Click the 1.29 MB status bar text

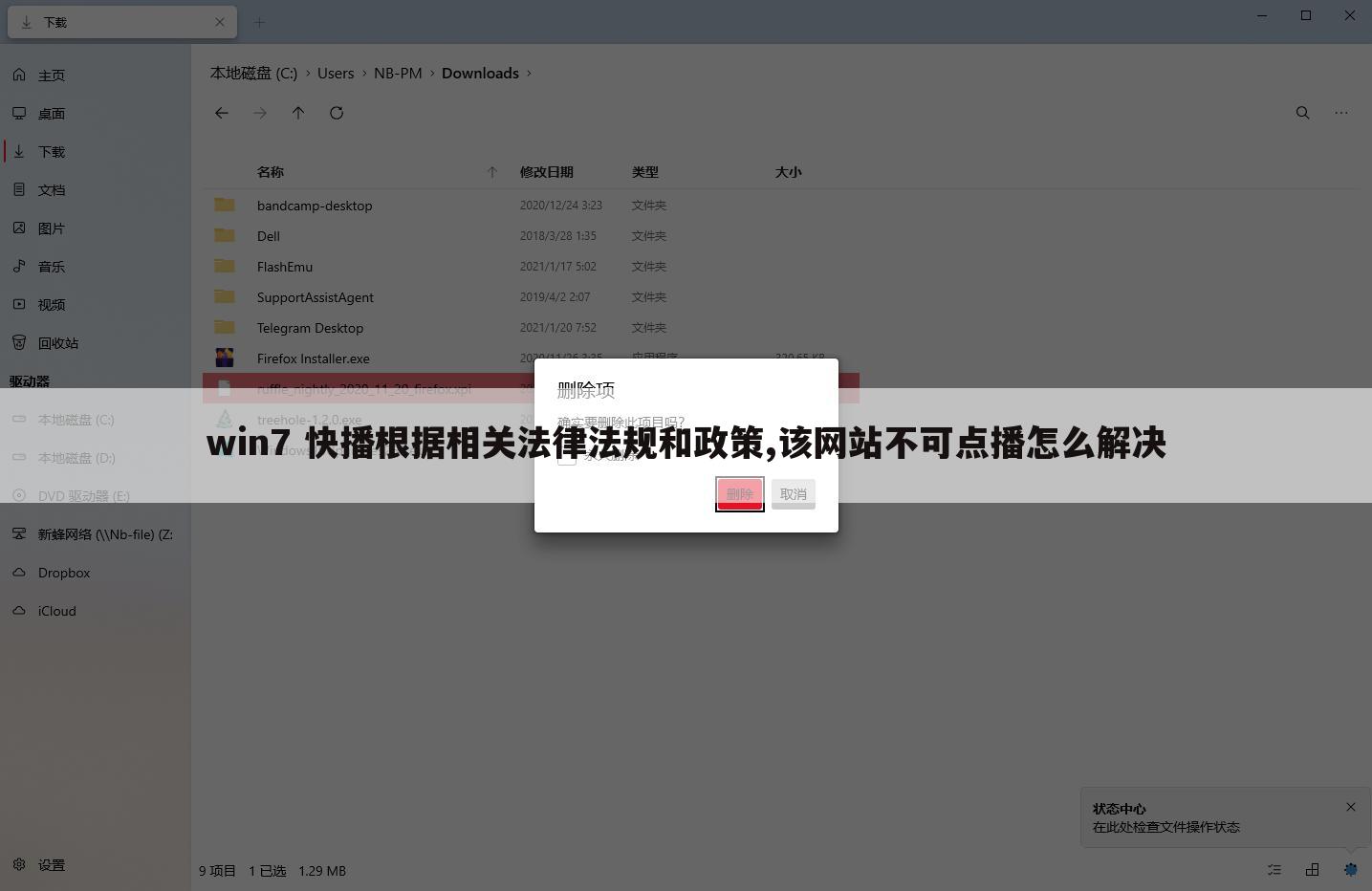[322, 871]
